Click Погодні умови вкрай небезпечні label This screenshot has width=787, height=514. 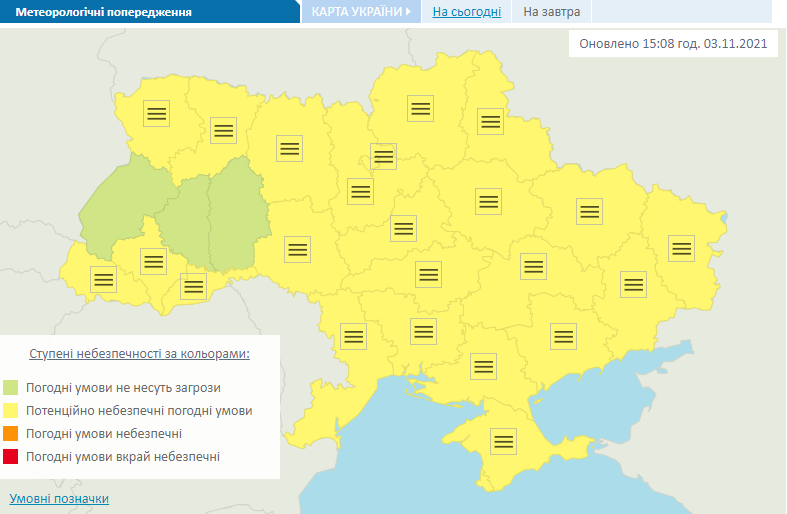coord(123,456)
